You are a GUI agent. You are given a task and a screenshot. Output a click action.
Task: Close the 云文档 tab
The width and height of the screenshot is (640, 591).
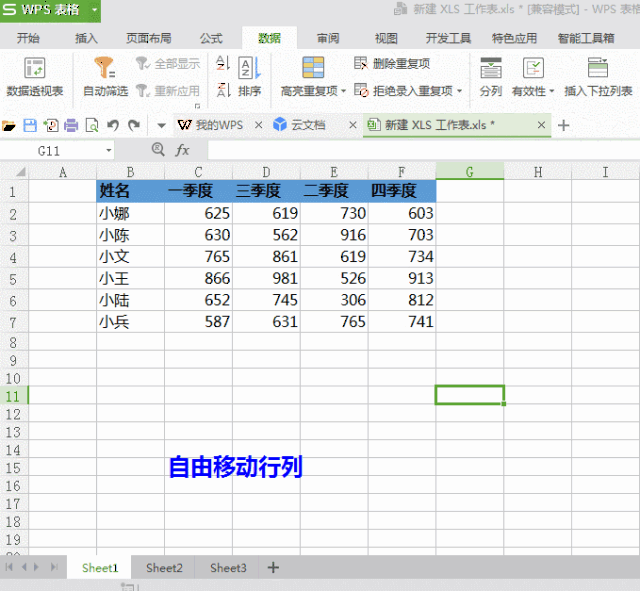coord(353,125)
